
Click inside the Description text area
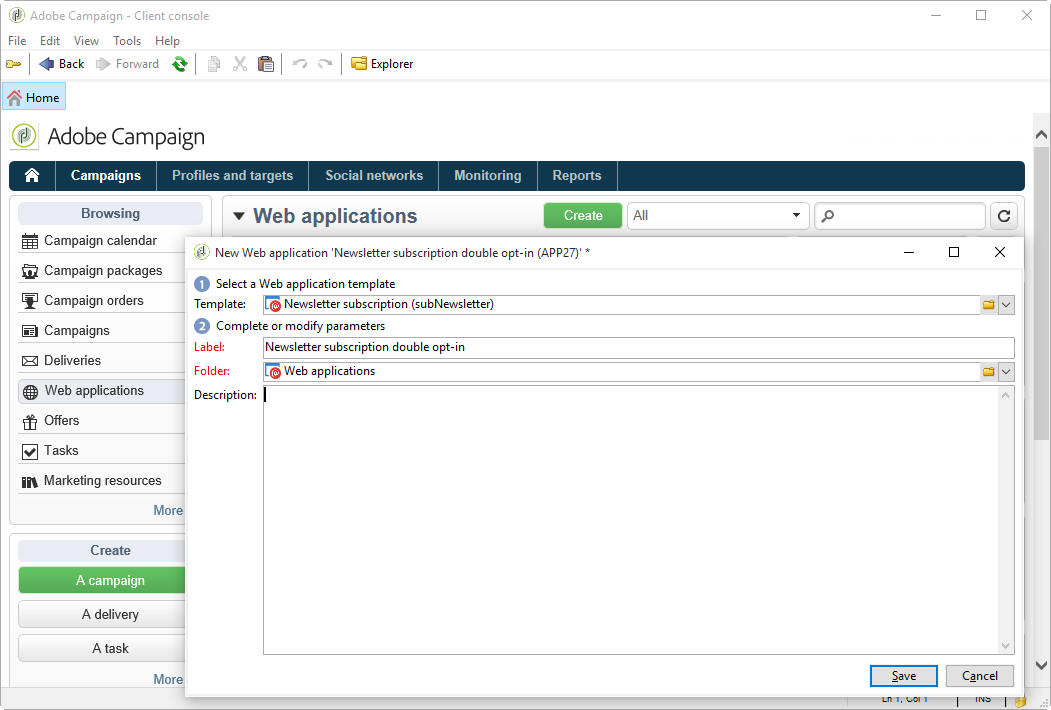pyautogui.click(x=630, y=520)
